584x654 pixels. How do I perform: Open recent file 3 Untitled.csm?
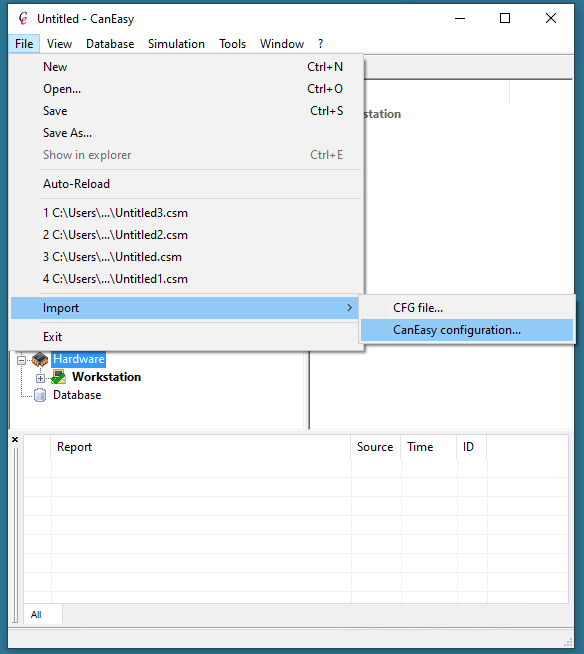click(x=186, y=257)
